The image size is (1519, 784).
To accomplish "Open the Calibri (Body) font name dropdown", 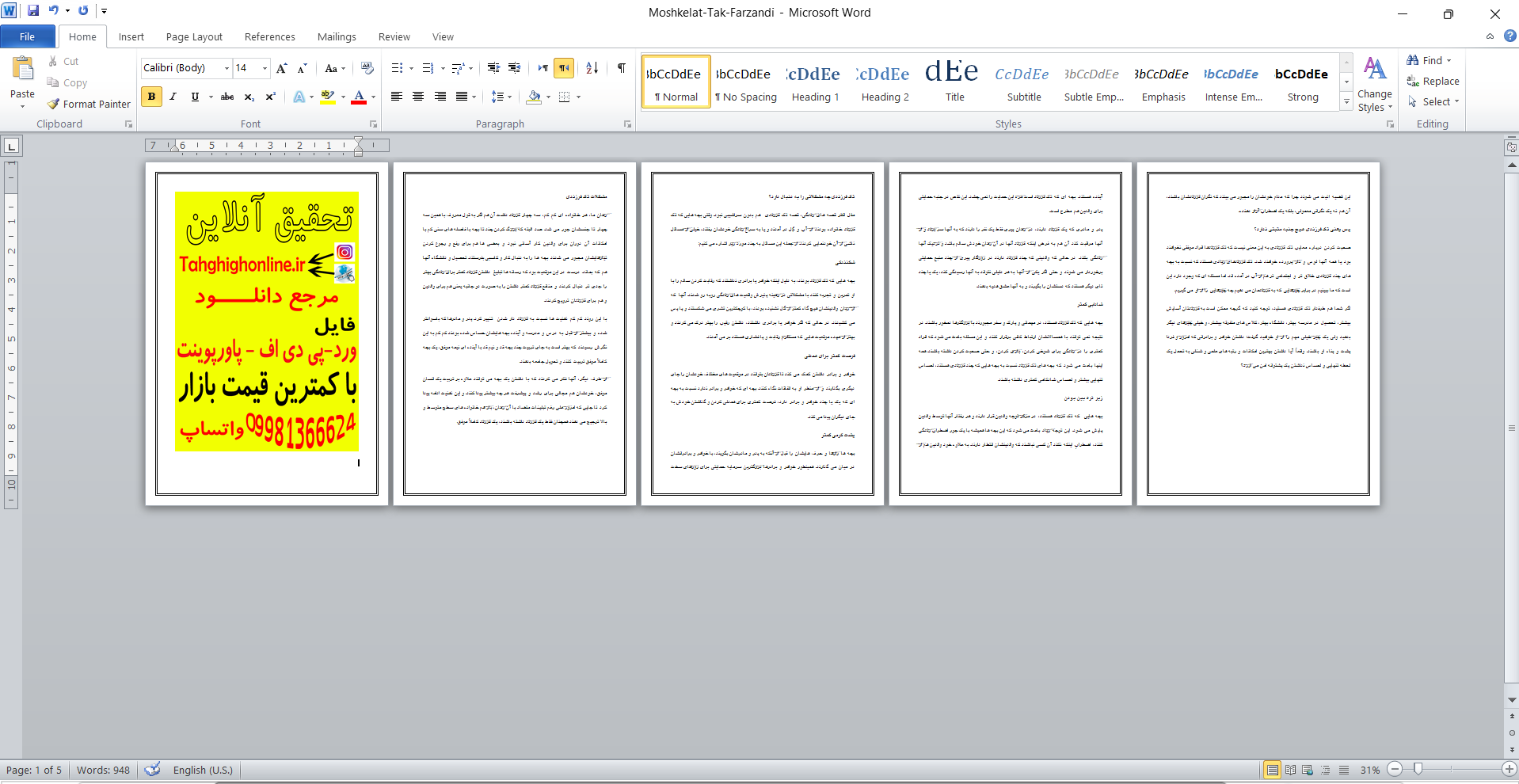I will 227,68.
